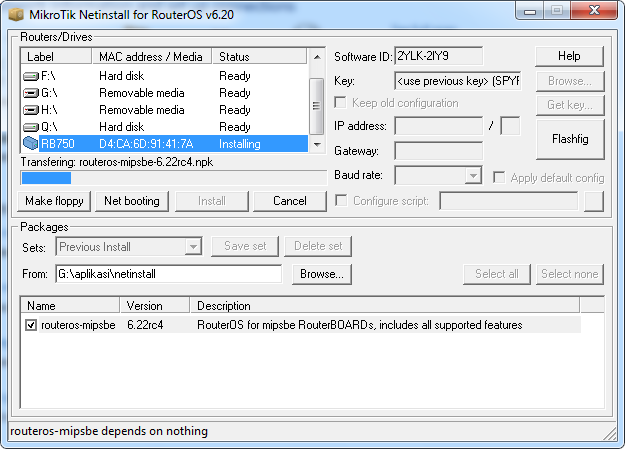
Task: Click the Gateway input field
Action: coord(438,151)
